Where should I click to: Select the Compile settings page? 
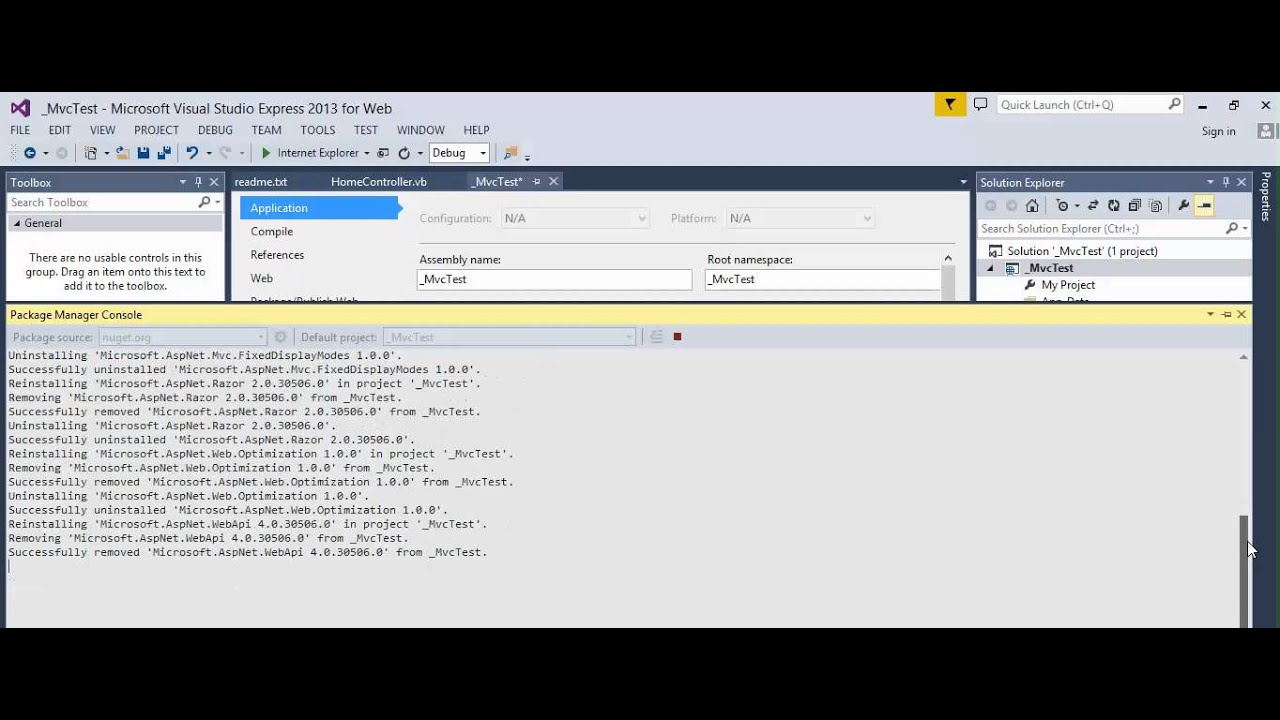tap(272, 231)
